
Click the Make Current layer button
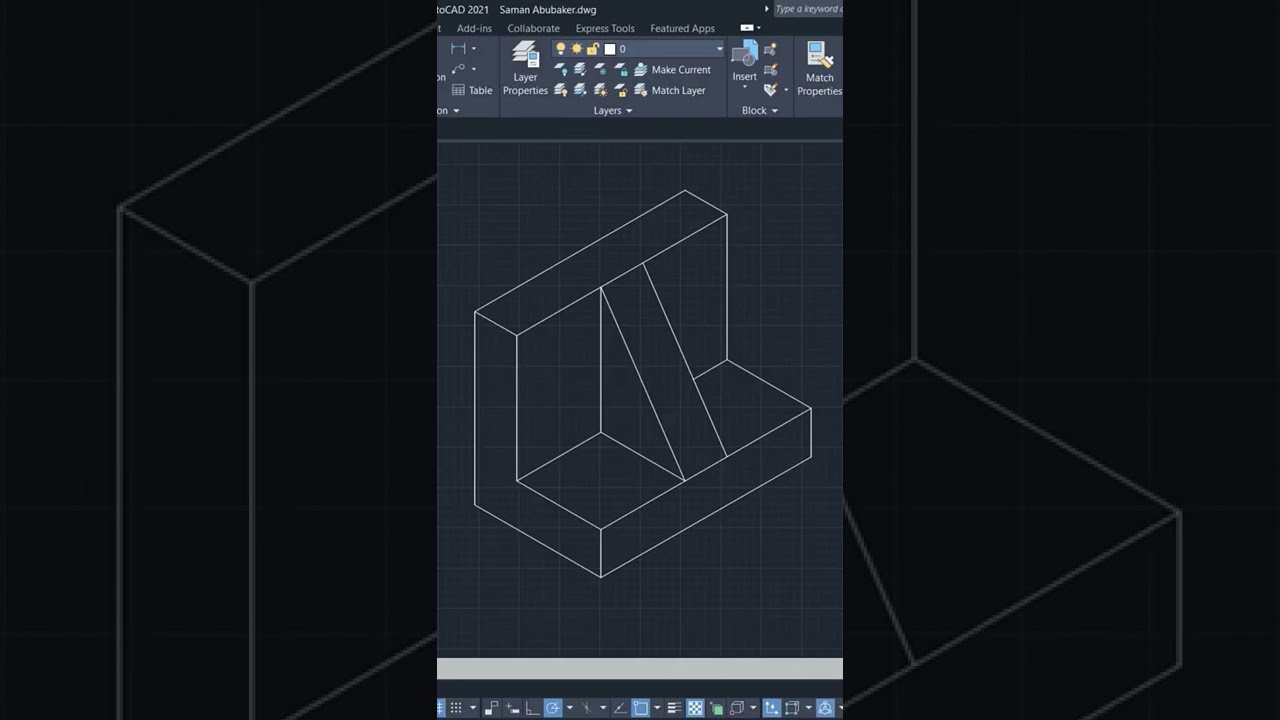(672, 70)
